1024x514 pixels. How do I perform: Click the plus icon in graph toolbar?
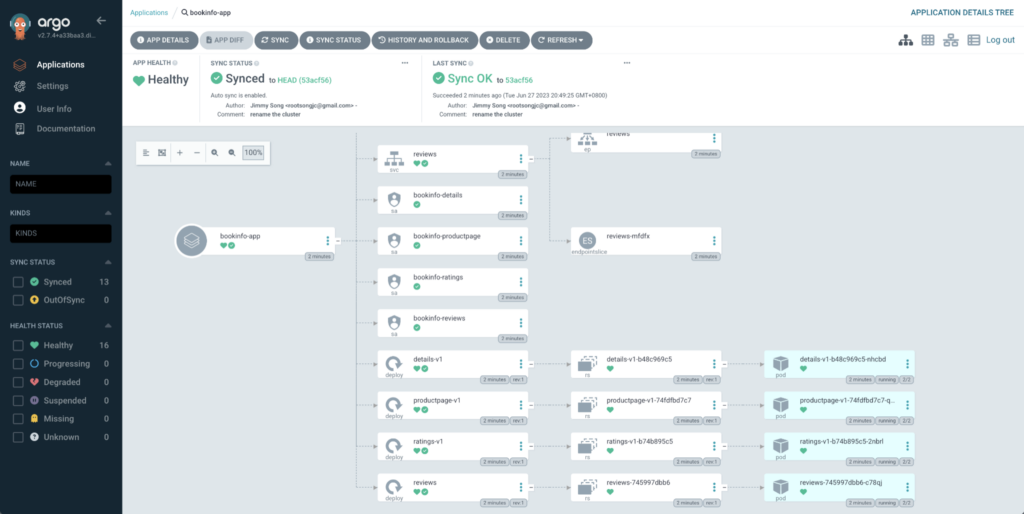click(x=180, y=153)
